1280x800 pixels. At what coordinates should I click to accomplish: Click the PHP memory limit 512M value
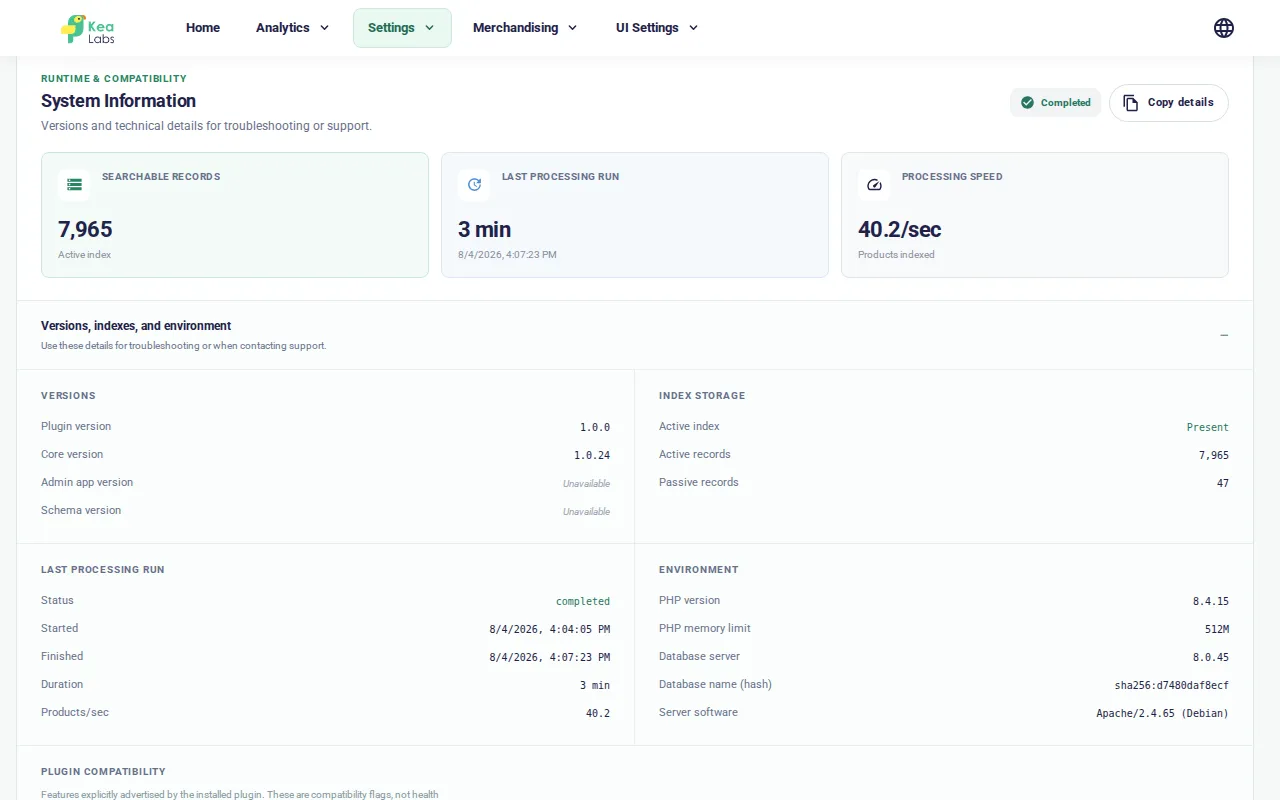pos(1217,629)
